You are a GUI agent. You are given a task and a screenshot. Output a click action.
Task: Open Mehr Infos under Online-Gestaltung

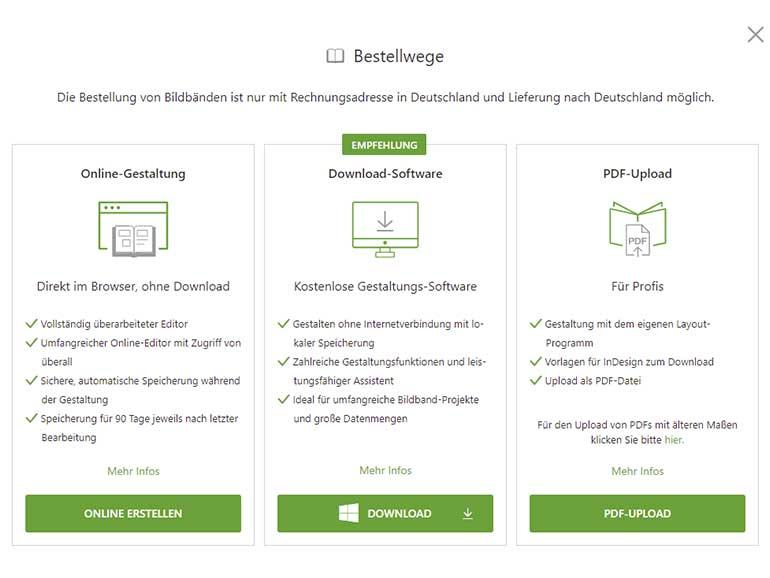click(x=134, y=471)
